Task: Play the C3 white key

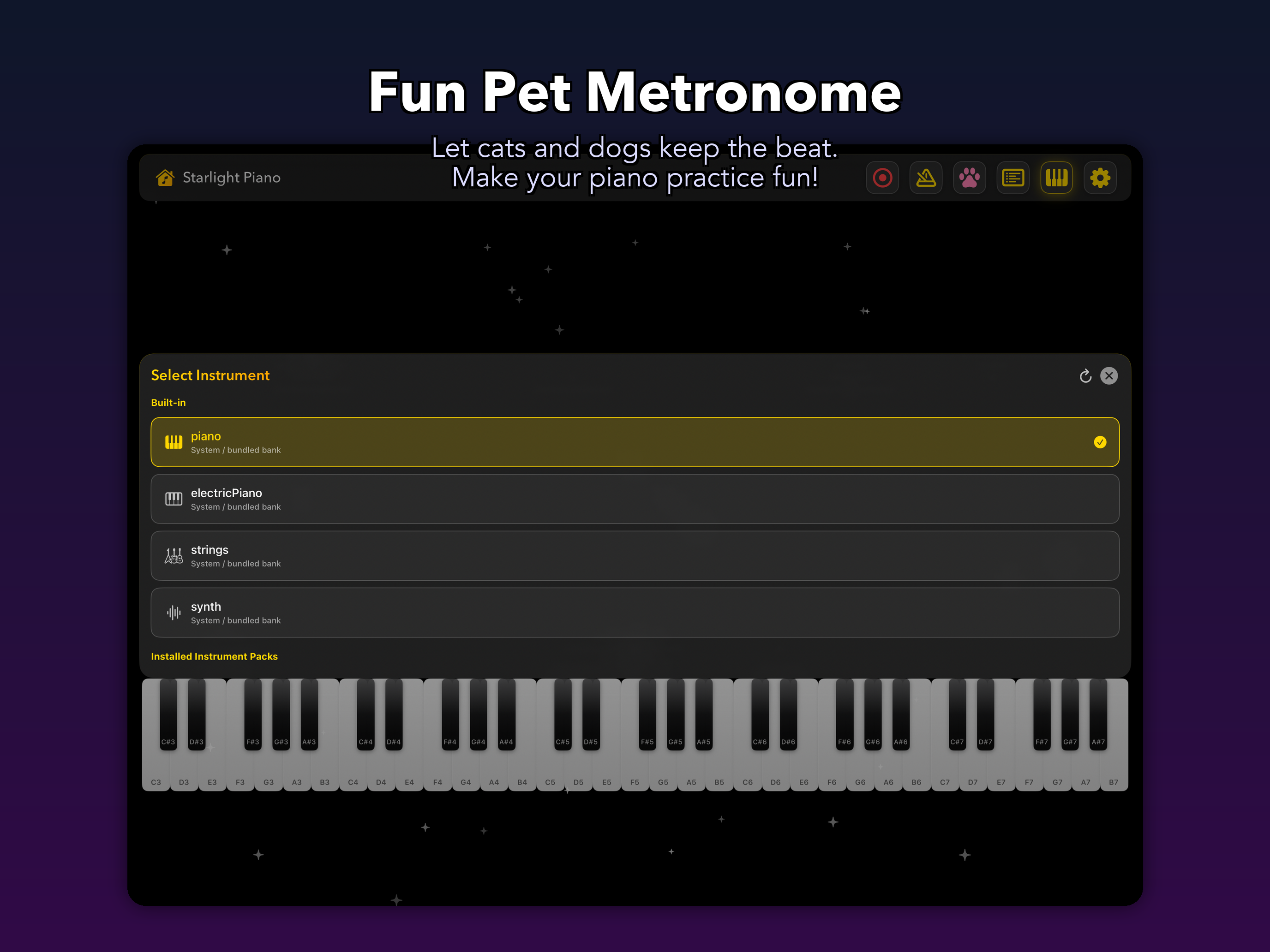Action: click(x=156, y=772)
